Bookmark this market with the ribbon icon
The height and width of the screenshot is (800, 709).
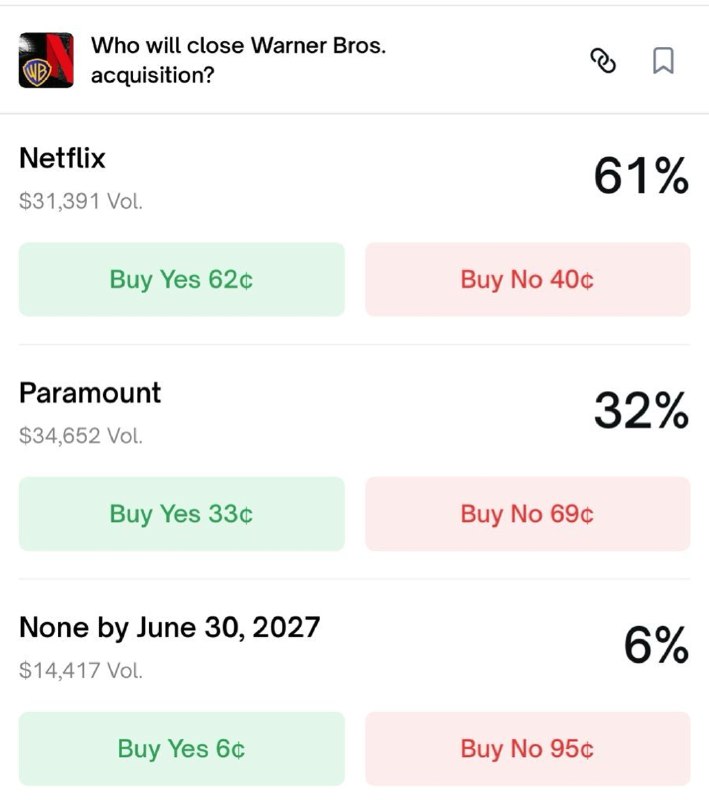coord(661,61)
